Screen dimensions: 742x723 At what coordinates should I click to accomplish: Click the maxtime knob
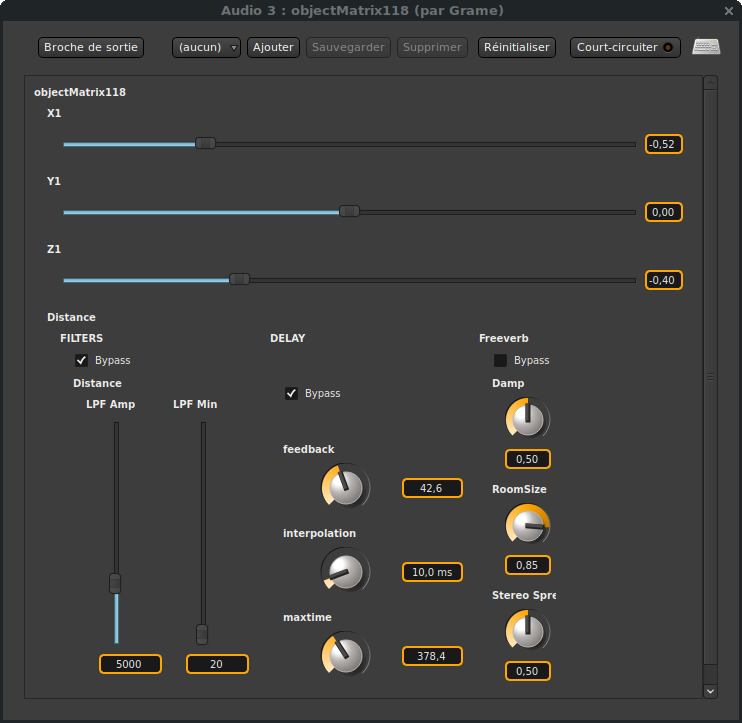click(x=345, y=655)
